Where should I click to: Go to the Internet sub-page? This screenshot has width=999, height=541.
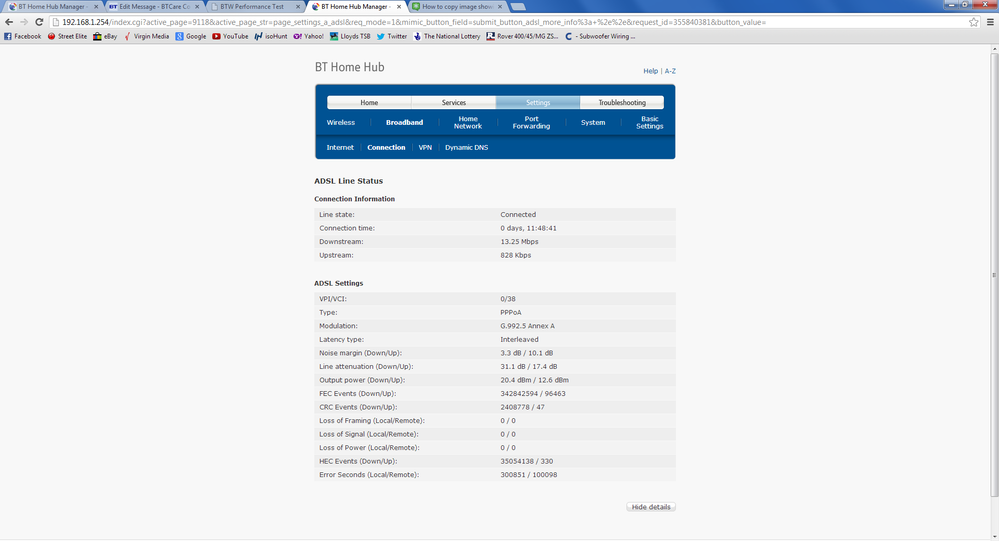tap(340, 147)
